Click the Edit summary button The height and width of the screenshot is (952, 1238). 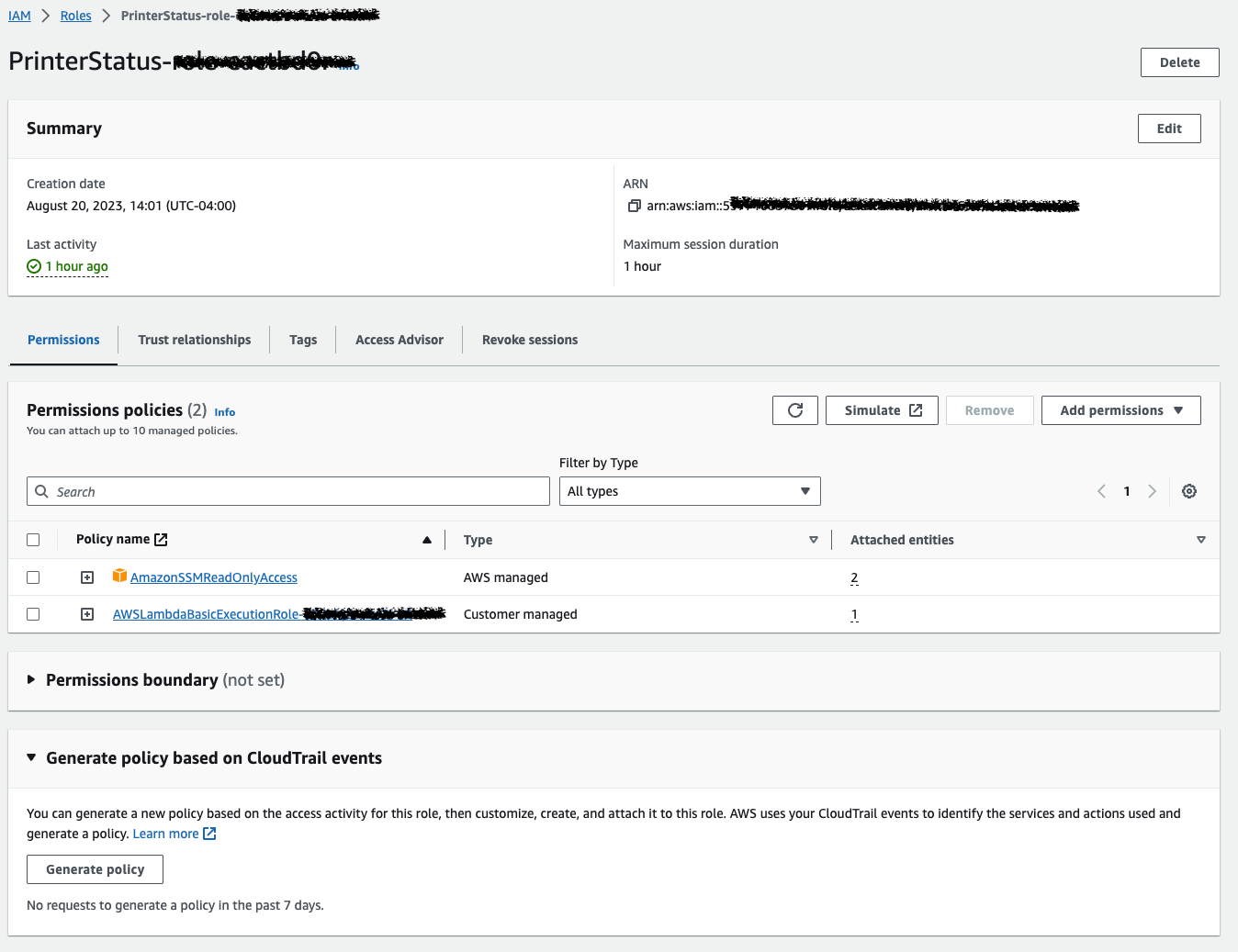[x=1169, y=129]
